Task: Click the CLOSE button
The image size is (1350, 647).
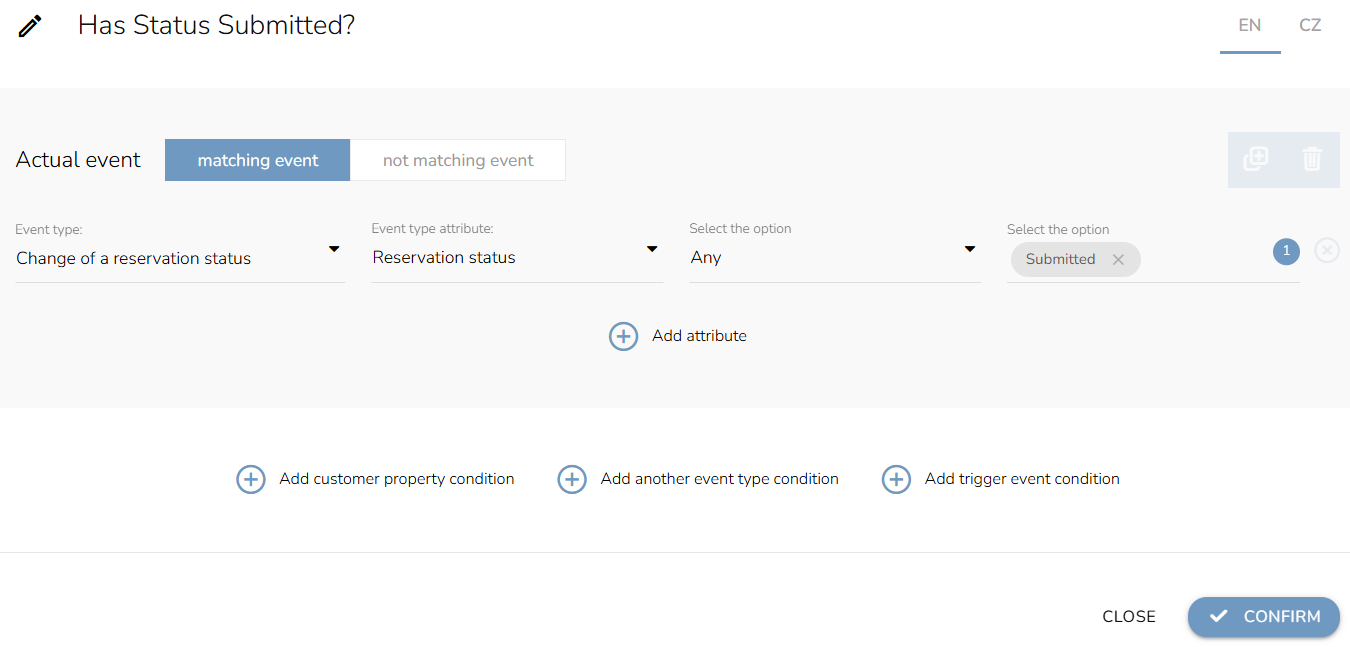Action: pos(1129,617)
